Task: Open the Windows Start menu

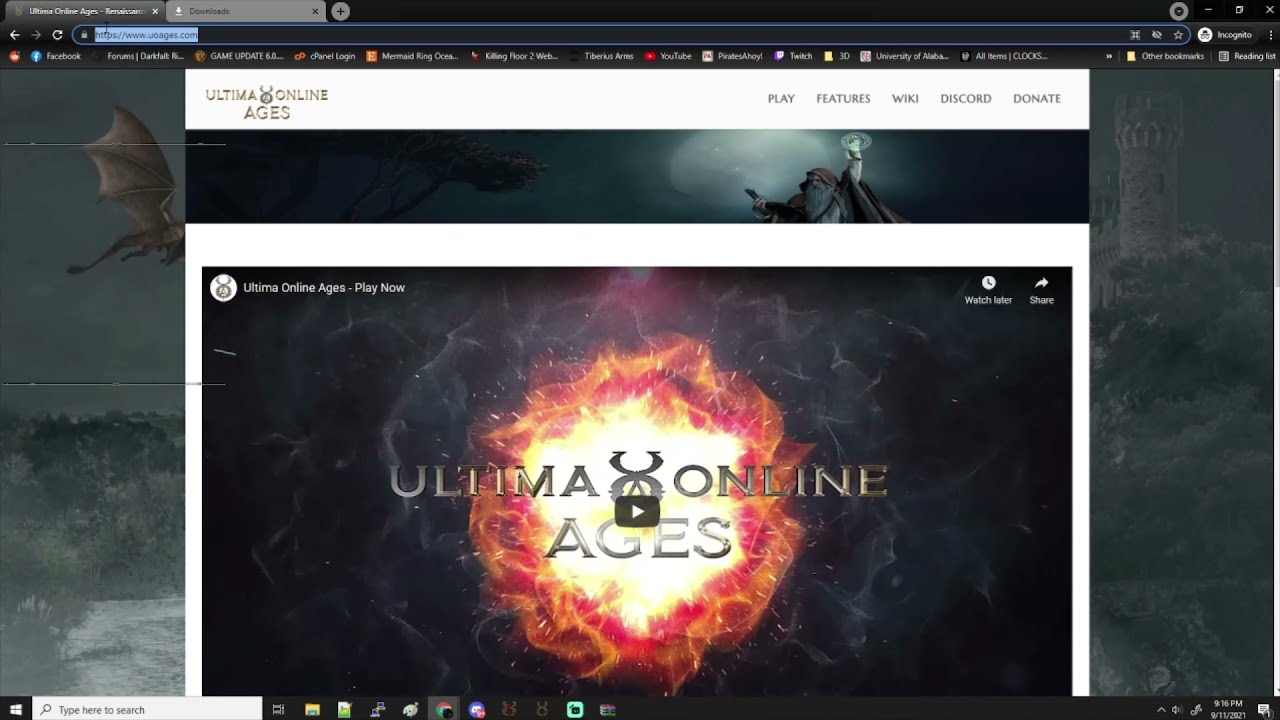Action: 16,709
